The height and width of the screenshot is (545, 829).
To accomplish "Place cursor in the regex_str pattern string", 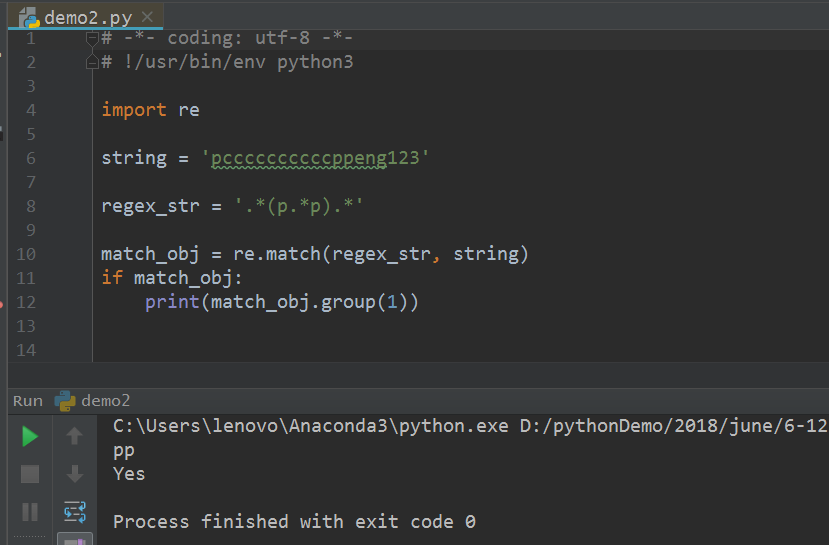I will pos(299,206).
